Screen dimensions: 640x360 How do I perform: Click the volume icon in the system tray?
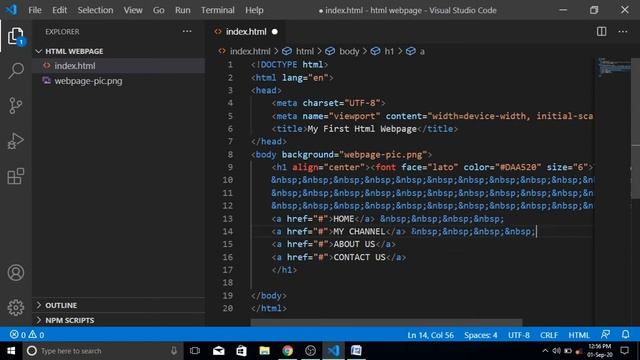point(556,351)
